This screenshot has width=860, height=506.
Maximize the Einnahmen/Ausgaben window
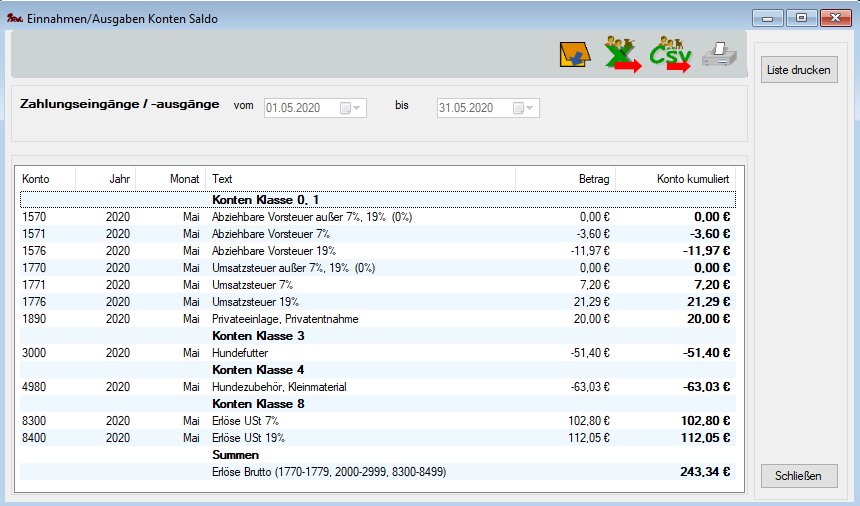801,18
